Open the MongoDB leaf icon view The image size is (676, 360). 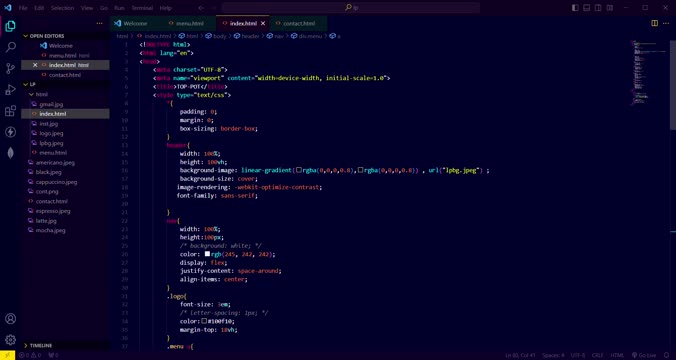pyautogui.click(x=10, y=153)
